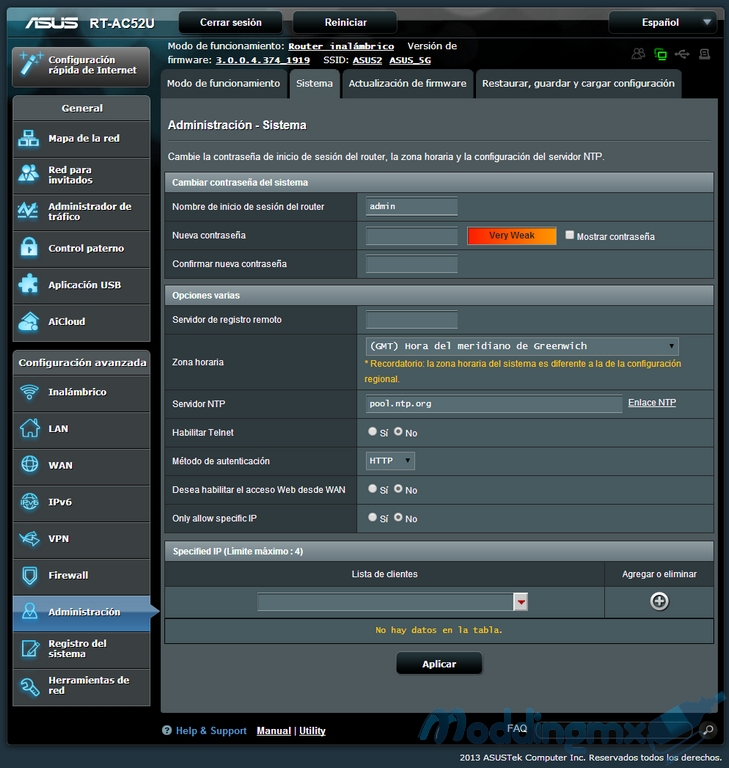Viewport: 729px width, 768px height.
Task: Click the Servidor NTP input field
Action: [494, 404]
